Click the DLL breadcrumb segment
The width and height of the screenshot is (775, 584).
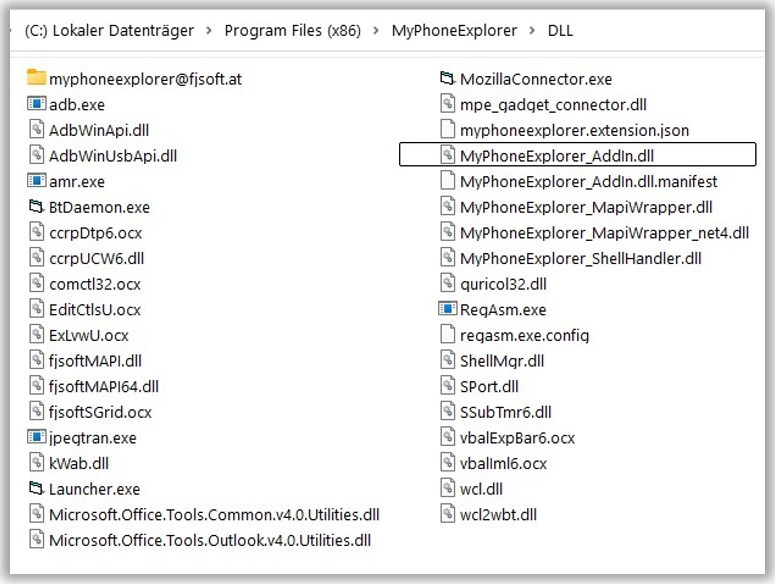tap(560, 31)
